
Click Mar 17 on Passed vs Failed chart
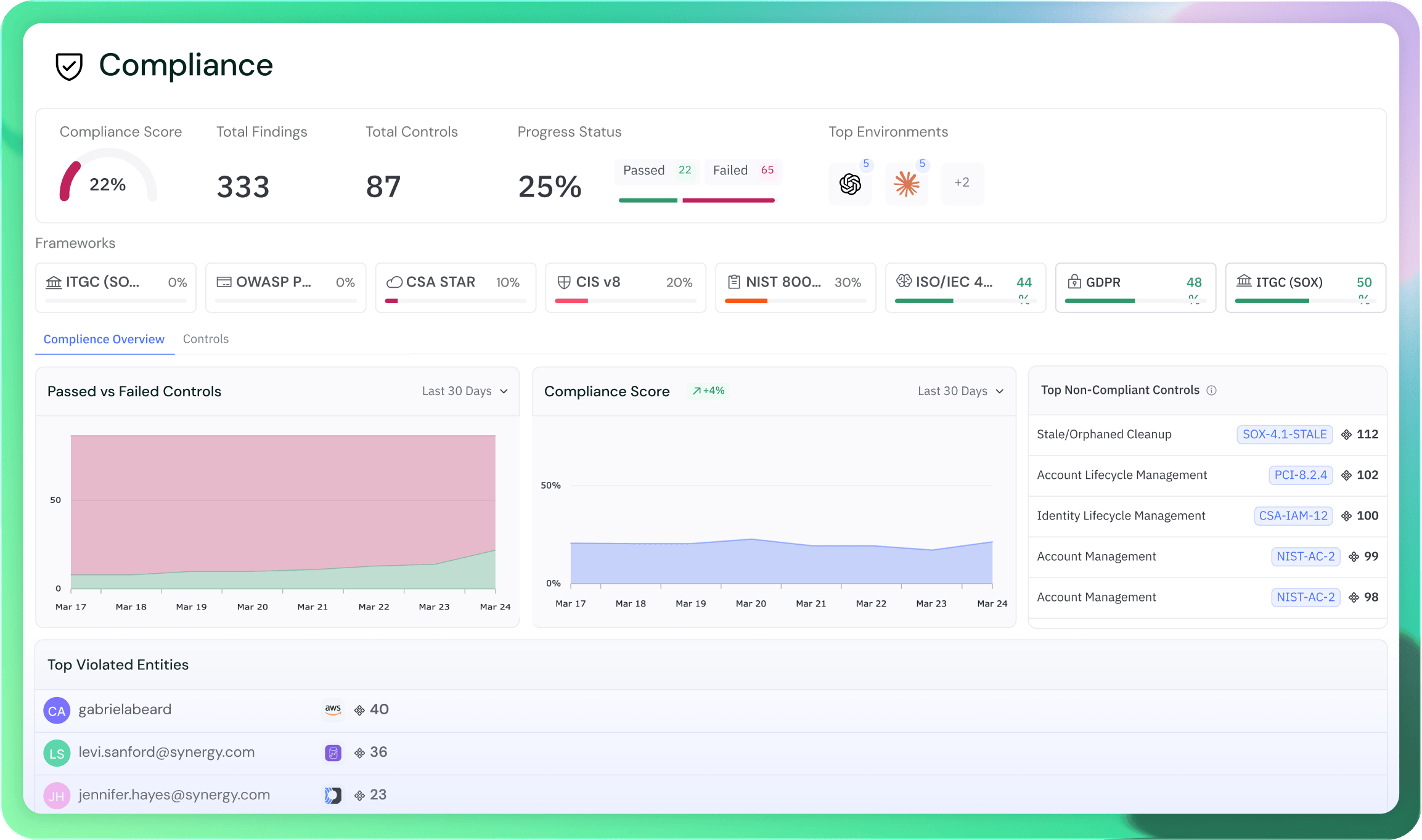[x=71, y=607]
